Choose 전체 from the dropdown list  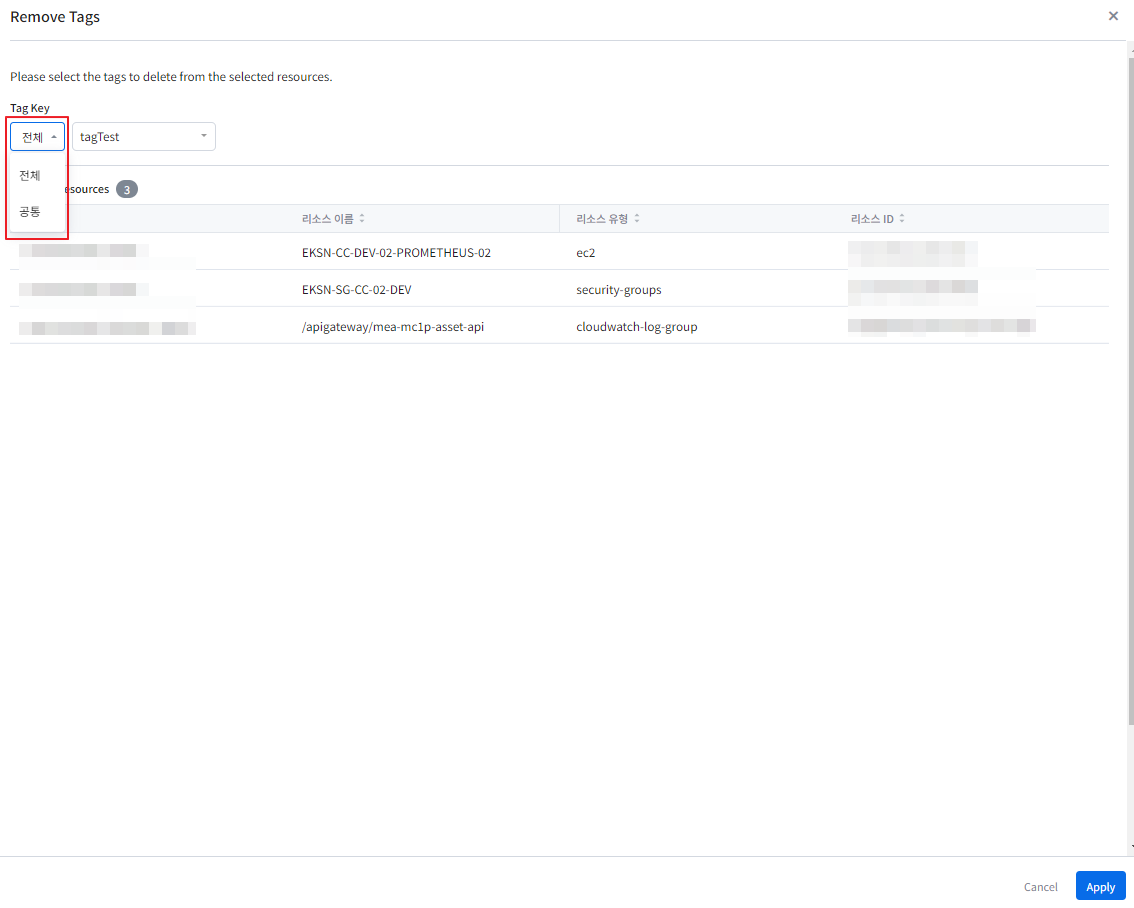click(30, 176)
